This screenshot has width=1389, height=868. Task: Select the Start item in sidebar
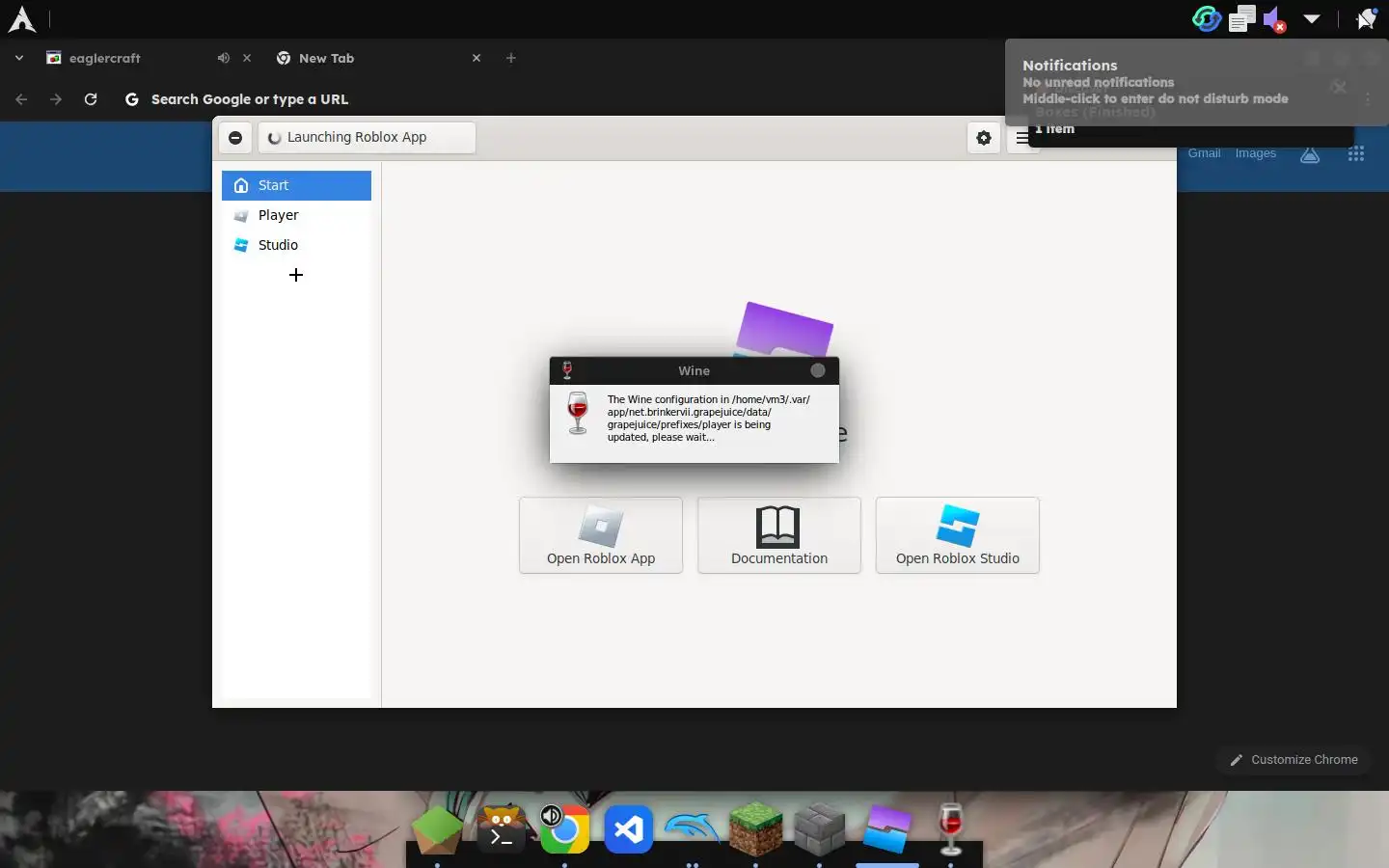(296, 185)
